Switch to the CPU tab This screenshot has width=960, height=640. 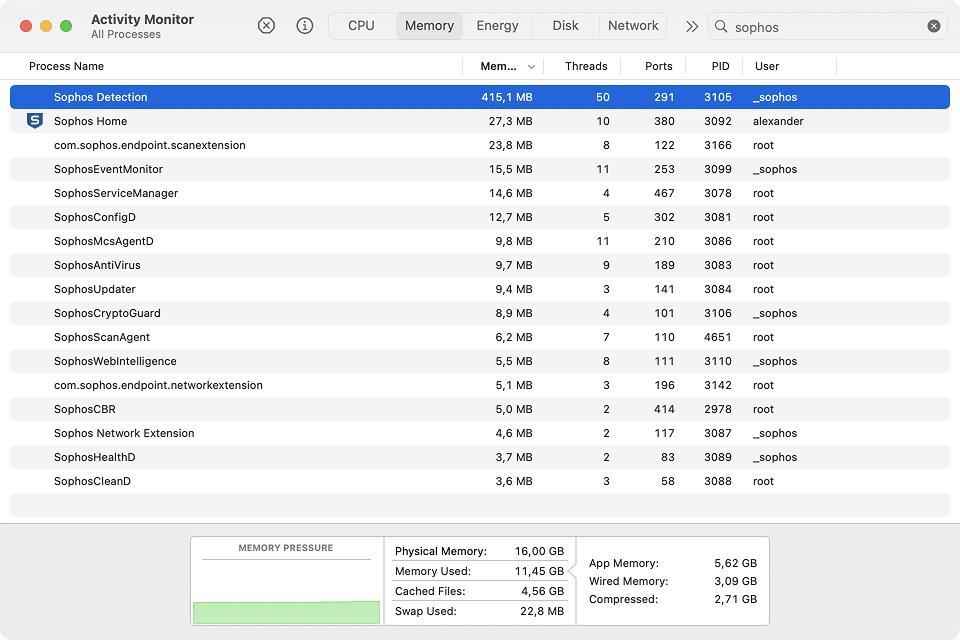(x=361, y=26)
